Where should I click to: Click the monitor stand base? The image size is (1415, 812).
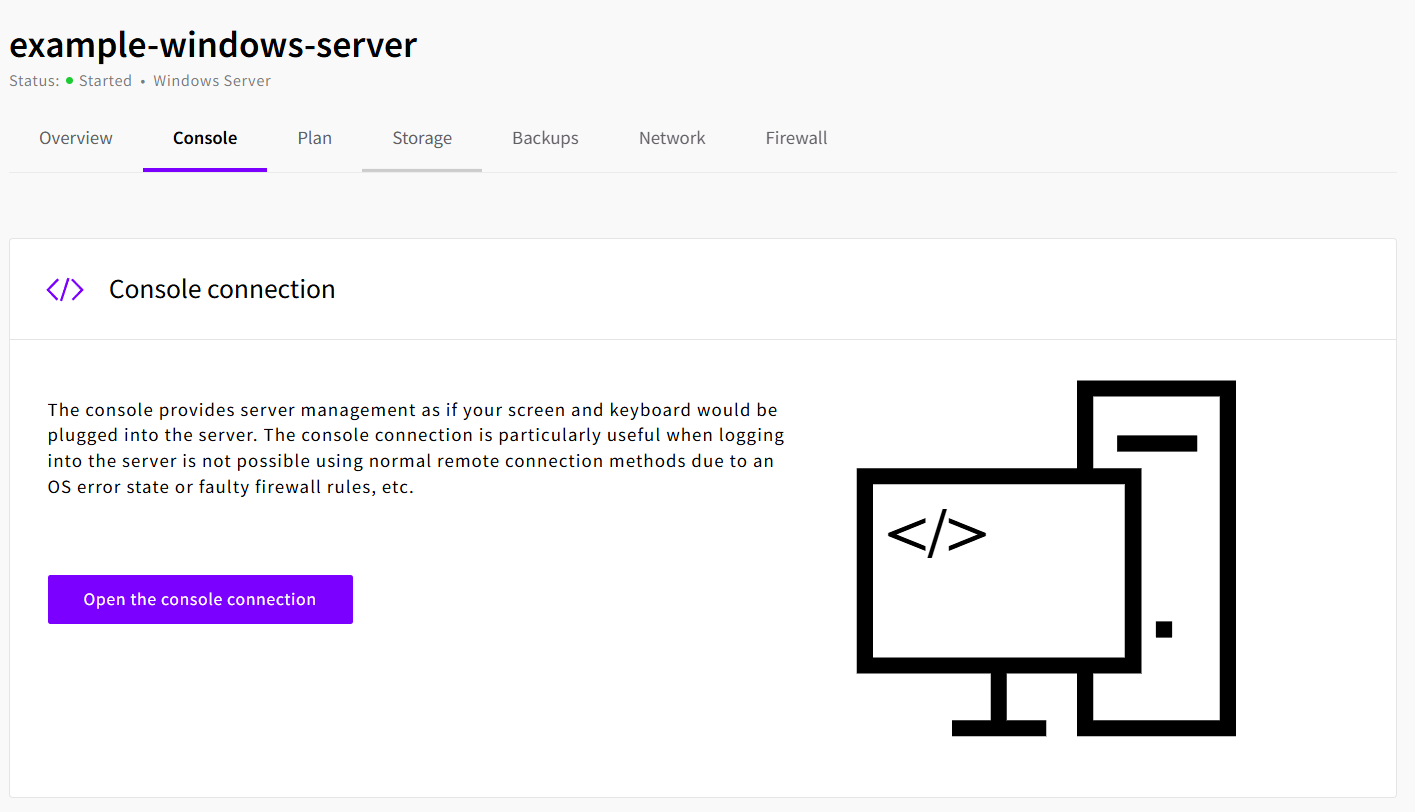click(998, 728)
